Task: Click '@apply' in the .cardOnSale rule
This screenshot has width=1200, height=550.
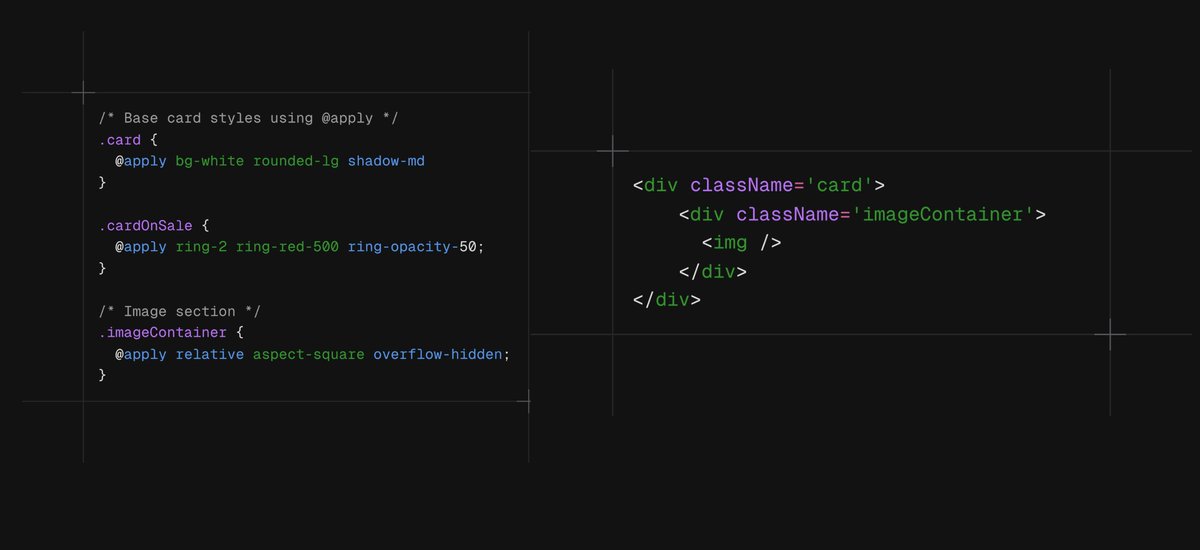Action: coord(141,247)
